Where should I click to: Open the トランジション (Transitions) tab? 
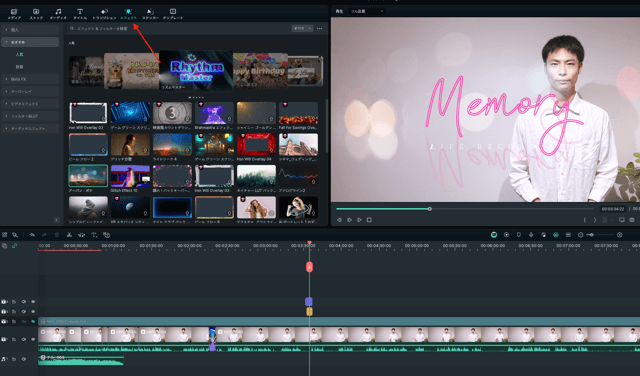(x=104, y=14)
